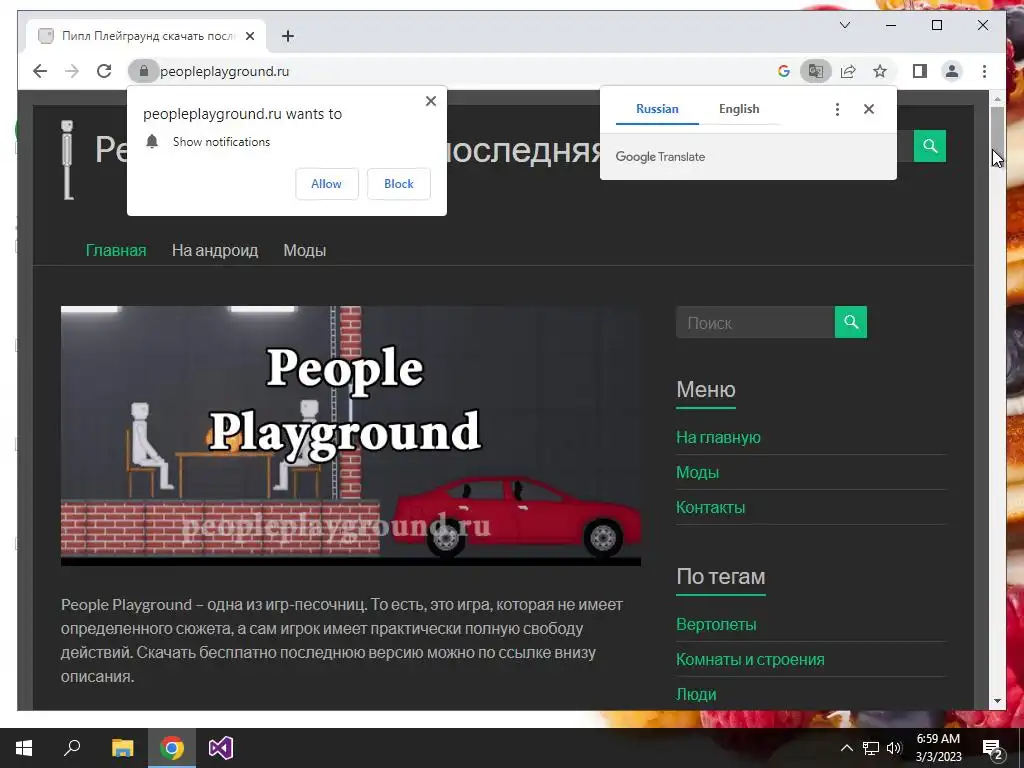Click the vertical scrollbar thumb
The height and width of the screenshot is (768, 1024).
point(997,135)
